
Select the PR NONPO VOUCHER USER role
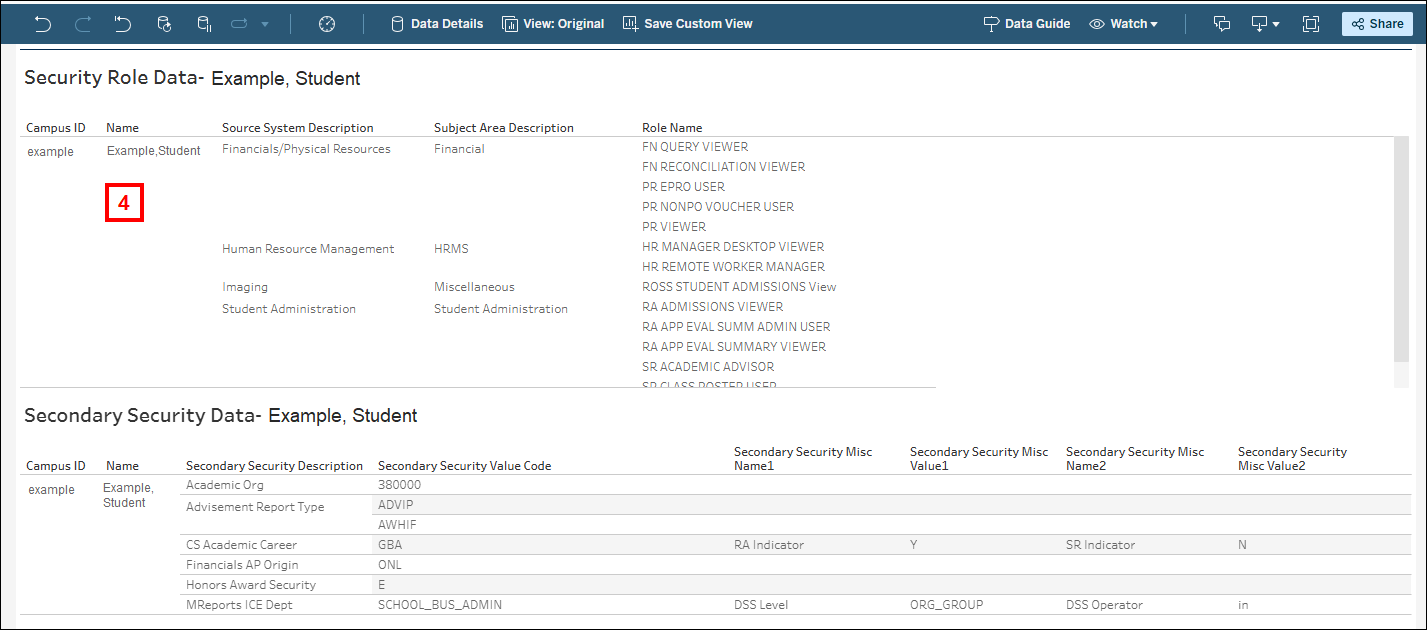[x=718, y=207]
